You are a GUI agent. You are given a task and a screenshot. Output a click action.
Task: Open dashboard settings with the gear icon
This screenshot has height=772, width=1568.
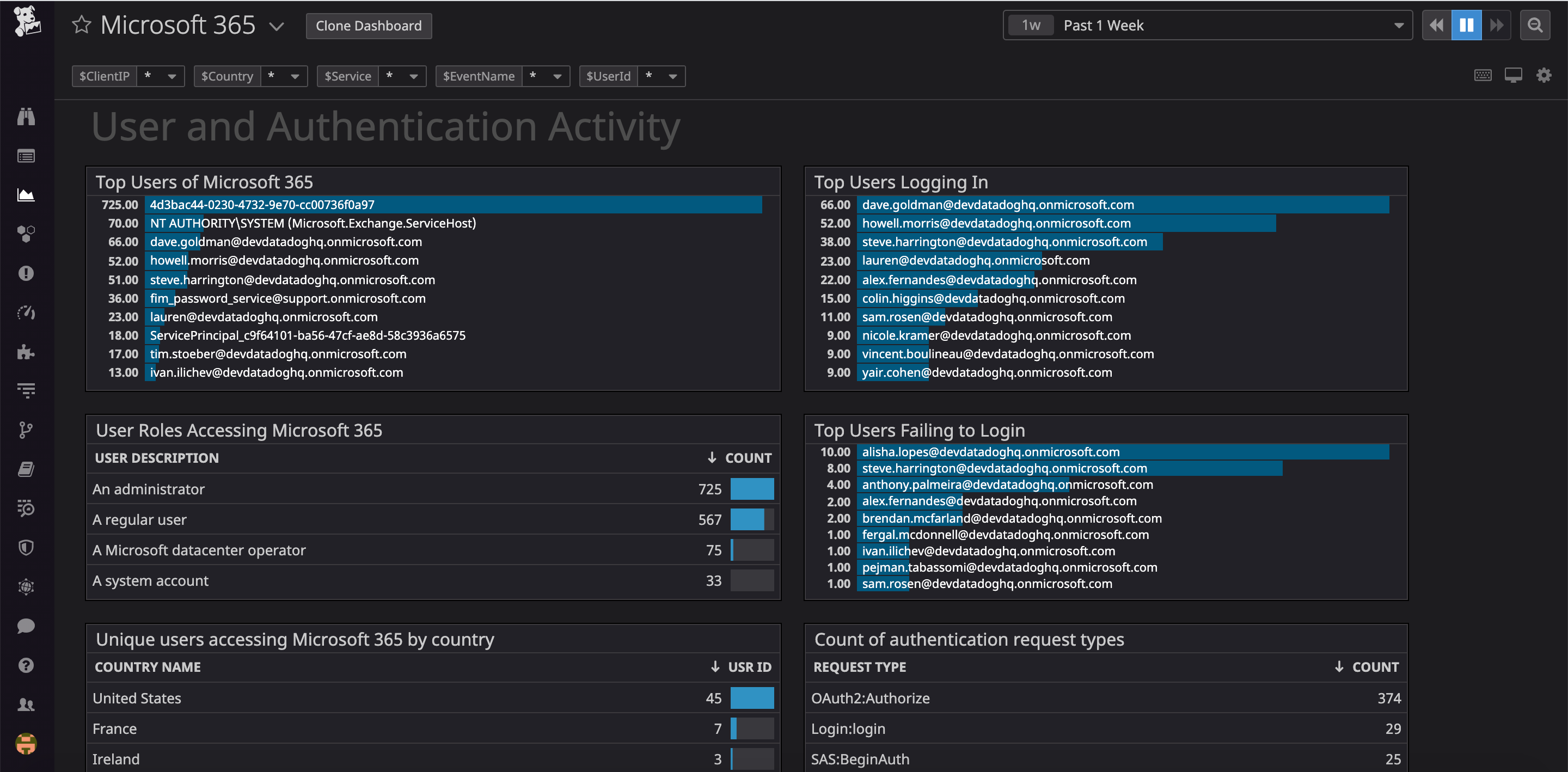tap(1544, 75)
